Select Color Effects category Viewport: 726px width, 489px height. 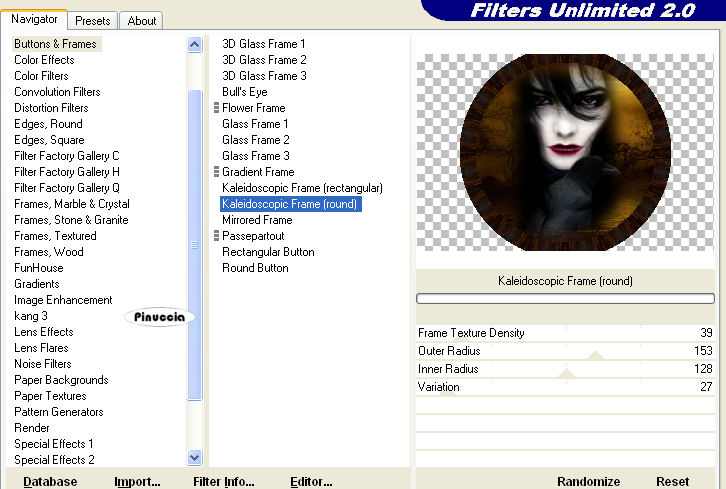[44, 60]
